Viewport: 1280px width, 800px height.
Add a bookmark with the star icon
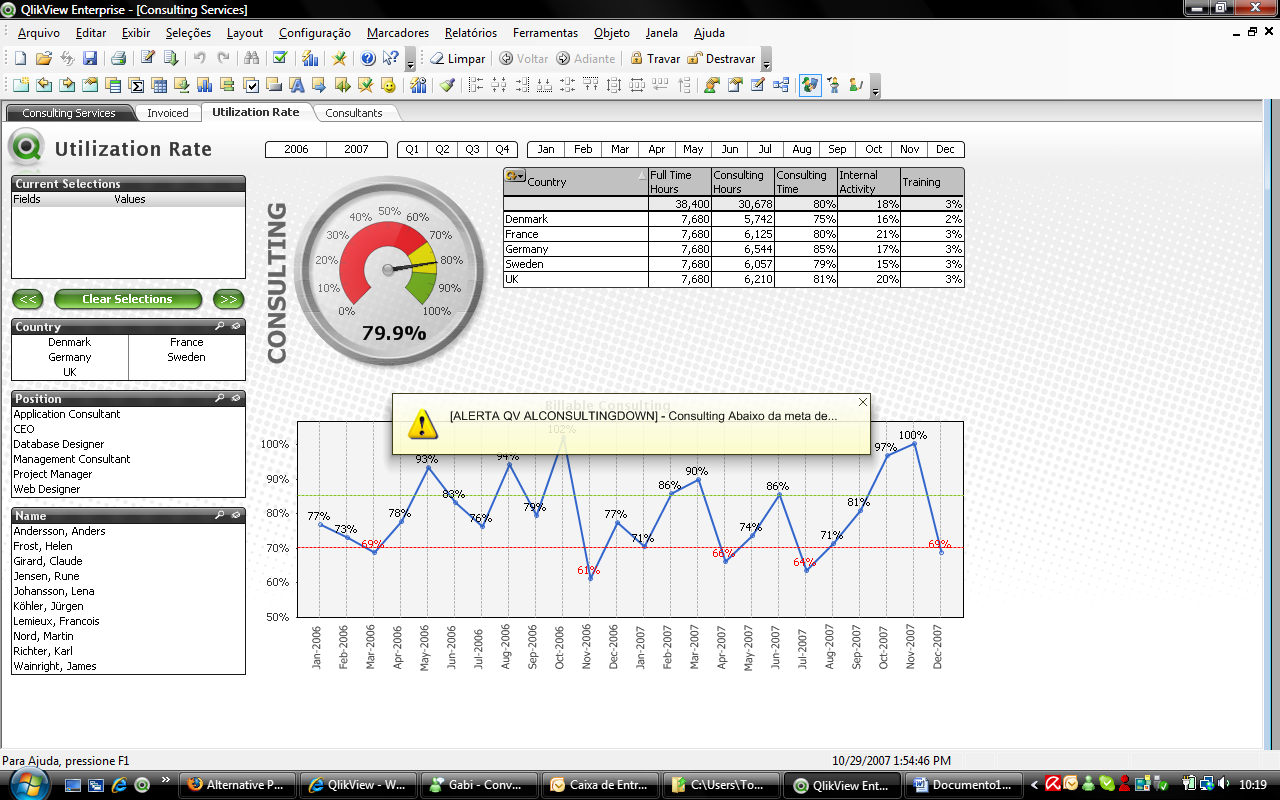[x=339, y=59]
